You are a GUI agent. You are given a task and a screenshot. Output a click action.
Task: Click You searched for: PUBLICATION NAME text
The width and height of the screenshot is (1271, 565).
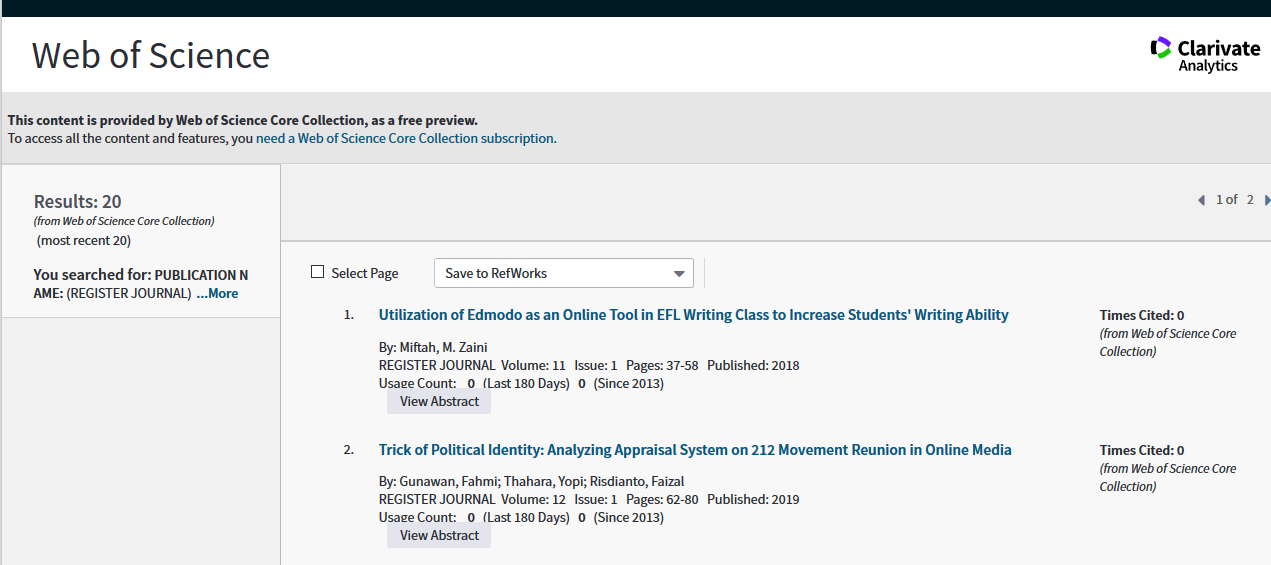(141, 283)
